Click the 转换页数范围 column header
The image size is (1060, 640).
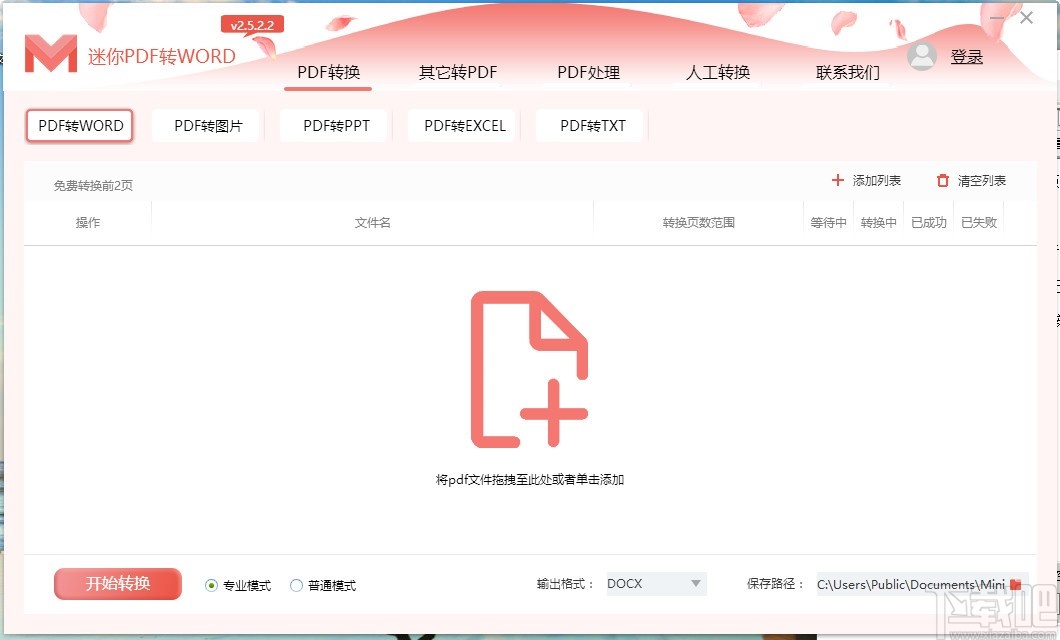pyautogui.click(x=698, y=222)
